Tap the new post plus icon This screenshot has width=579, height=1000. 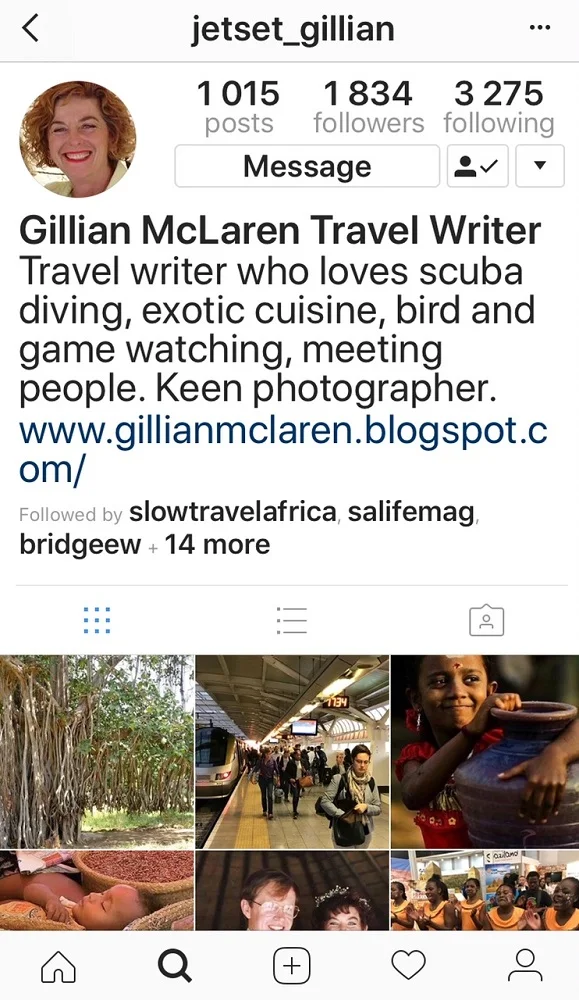[x=291, y=966]
